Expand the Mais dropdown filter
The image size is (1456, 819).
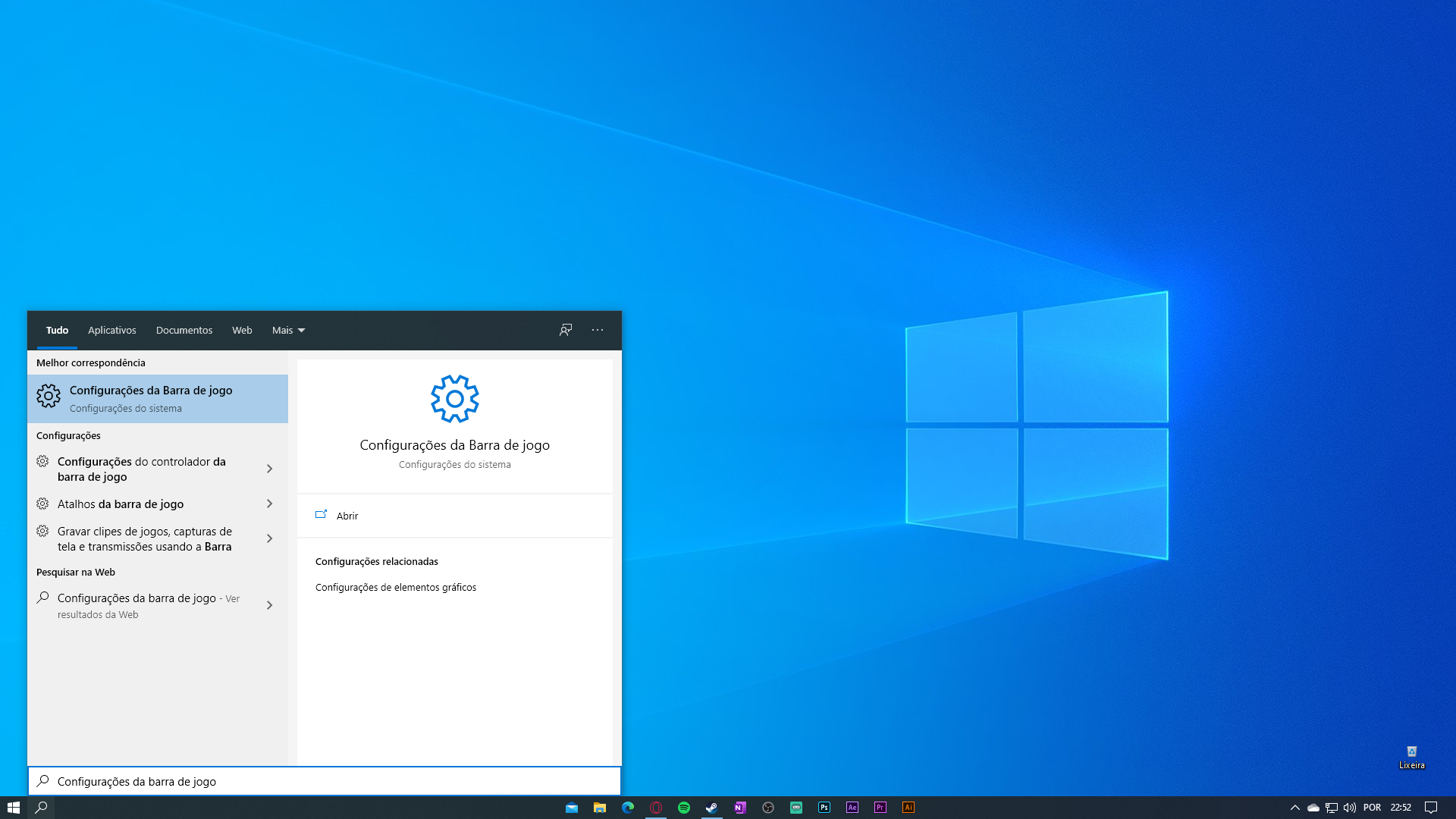tap(288, 330)
